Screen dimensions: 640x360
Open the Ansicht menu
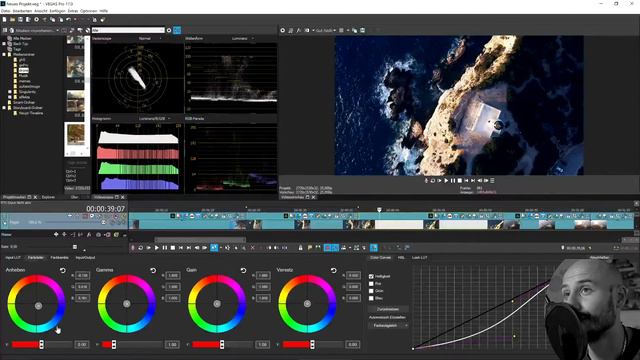coord(40,11)
